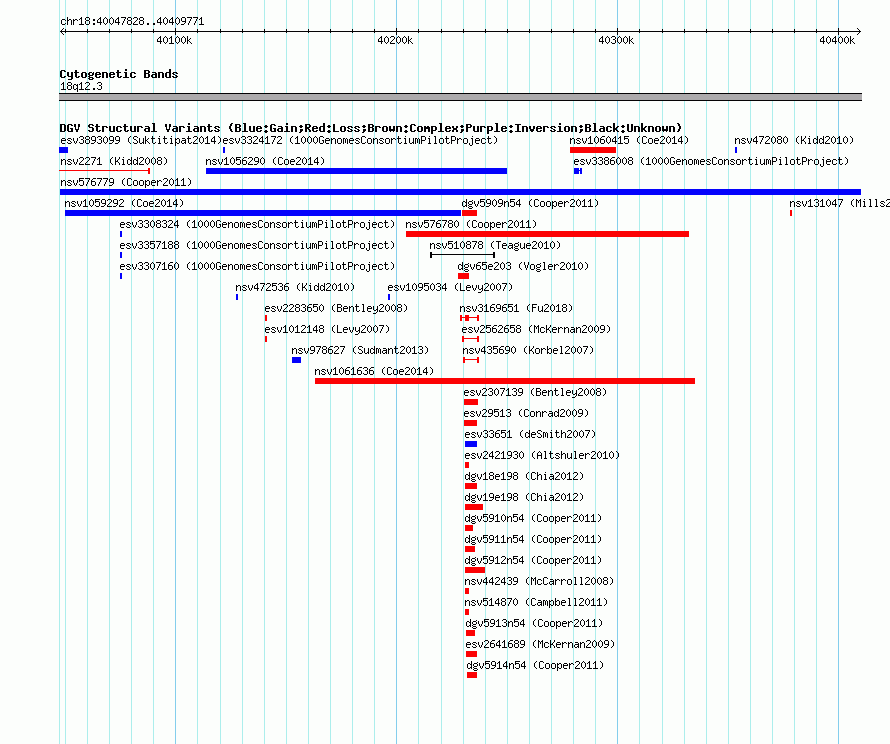Click dgv5911n54 (Cooper2011) label
The height and width of the screenshot is (744, 890).
534,539
